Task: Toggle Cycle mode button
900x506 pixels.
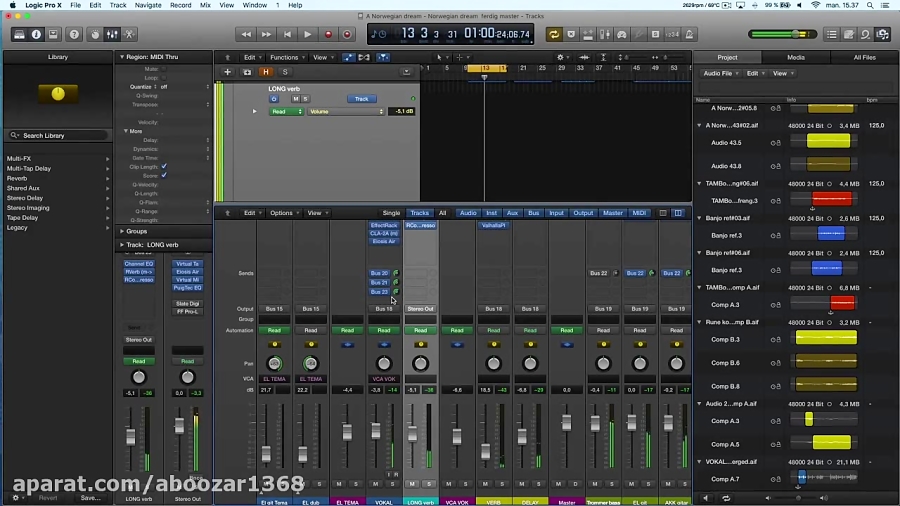Action: 554,34
